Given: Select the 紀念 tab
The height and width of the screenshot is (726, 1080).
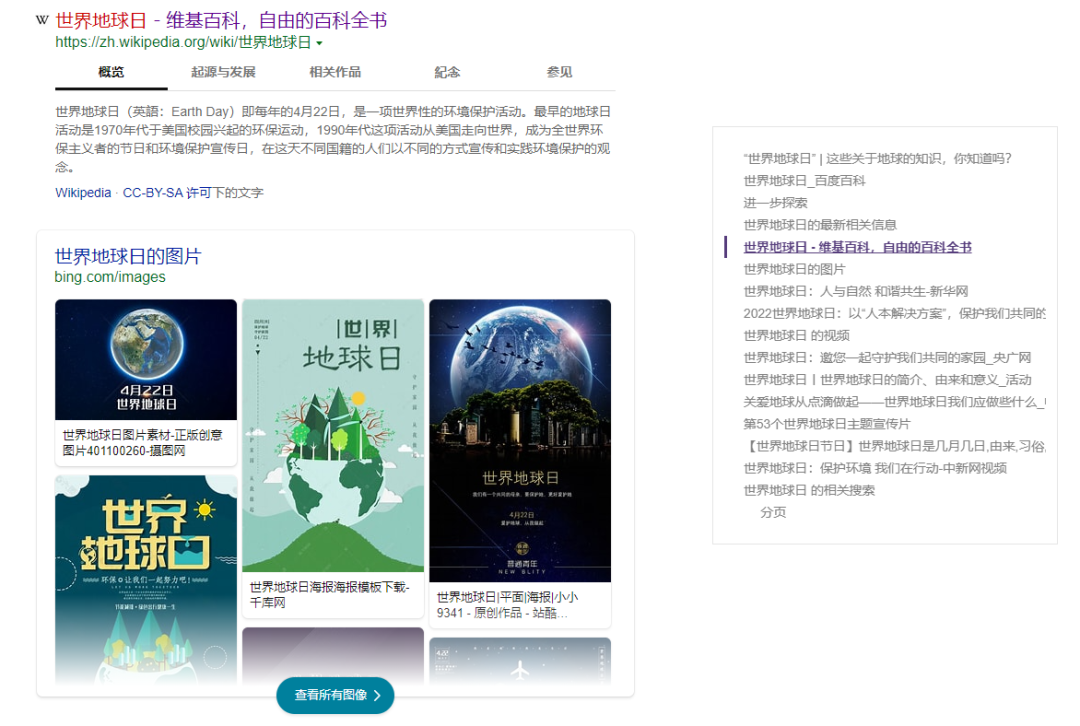Looking at the screenshot, I should click(x=447, y=72).
